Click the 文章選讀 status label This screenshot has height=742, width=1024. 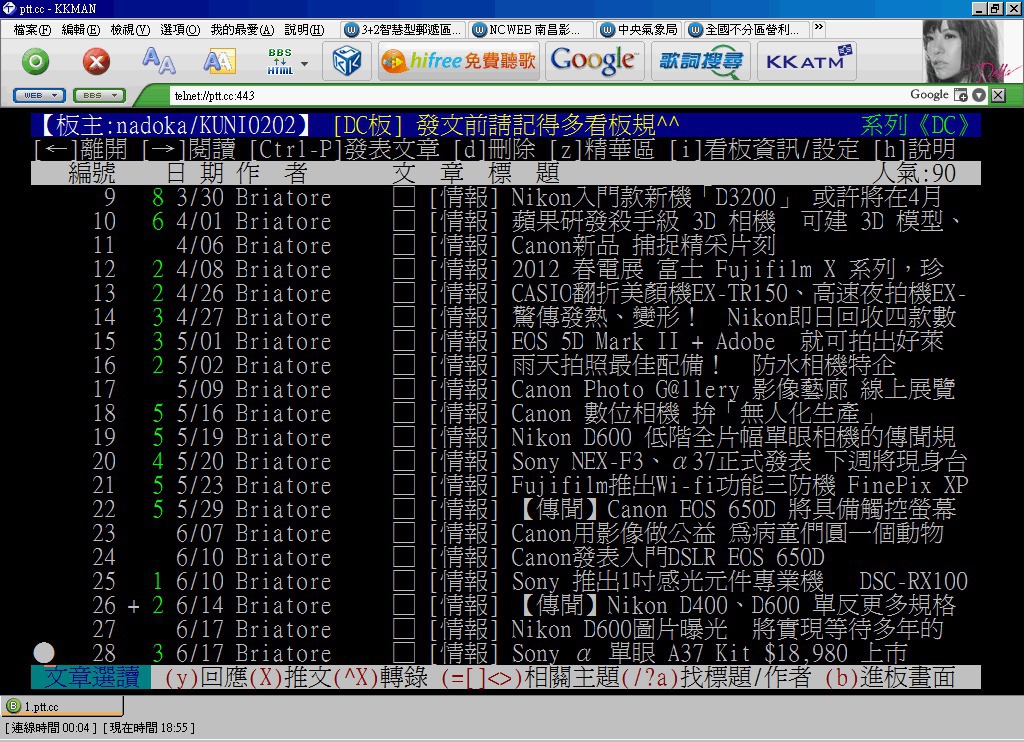click(91, 677)
